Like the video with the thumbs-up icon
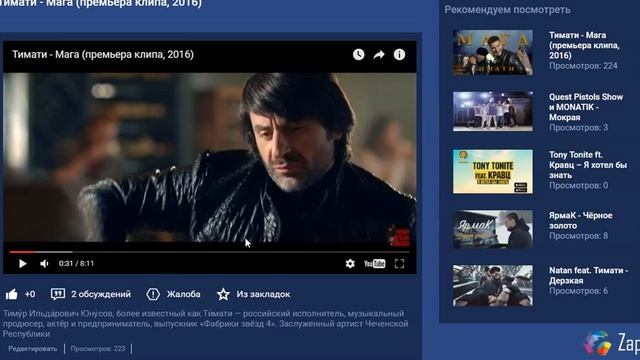Viewport: 640px width, 360px height. pos(12,294)
